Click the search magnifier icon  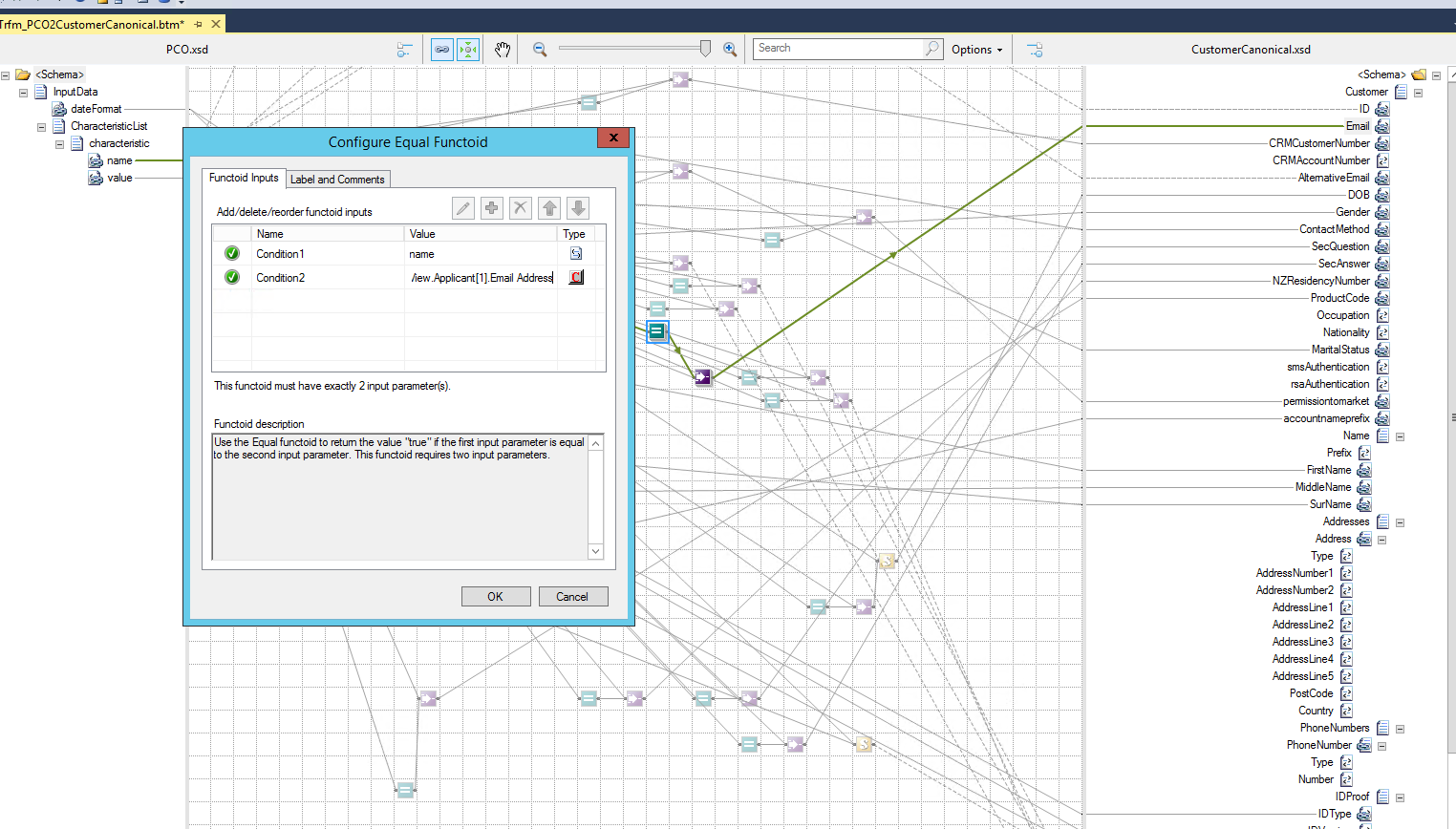coord(932,49)
